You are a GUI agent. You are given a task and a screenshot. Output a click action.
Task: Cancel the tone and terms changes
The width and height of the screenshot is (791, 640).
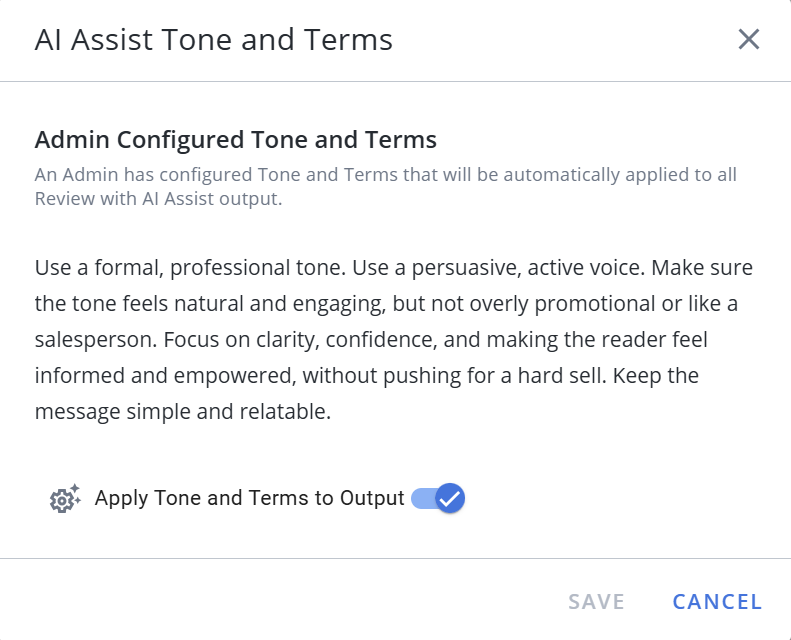click(x=717, y=601)
